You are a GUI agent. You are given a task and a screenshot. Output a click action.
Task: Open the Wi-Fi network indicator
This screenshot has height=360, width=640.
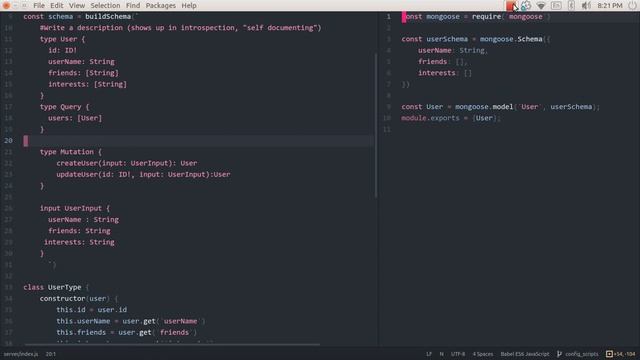[541, 6]
